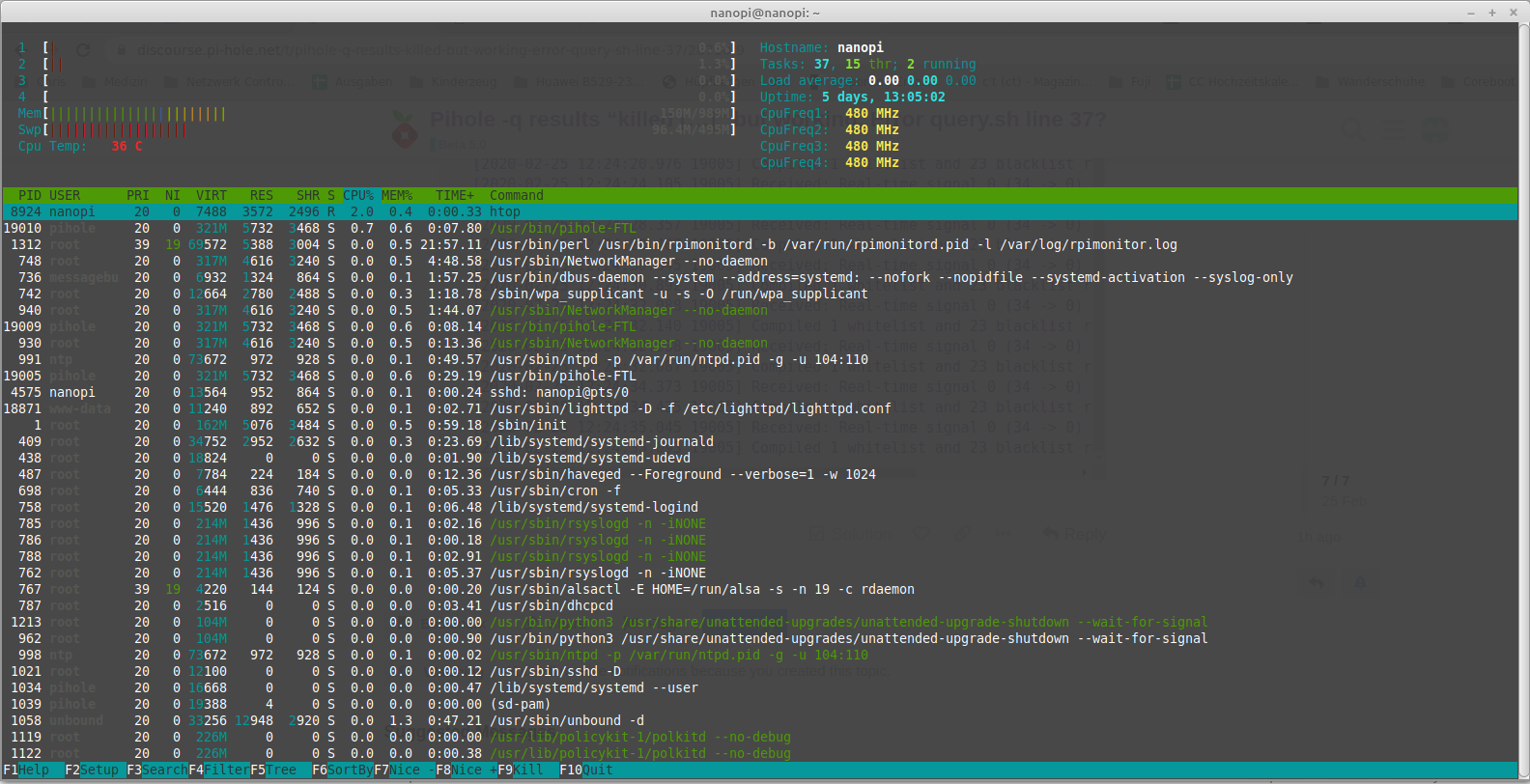Select the /usr/sbin/dhcpcd row

760,605
